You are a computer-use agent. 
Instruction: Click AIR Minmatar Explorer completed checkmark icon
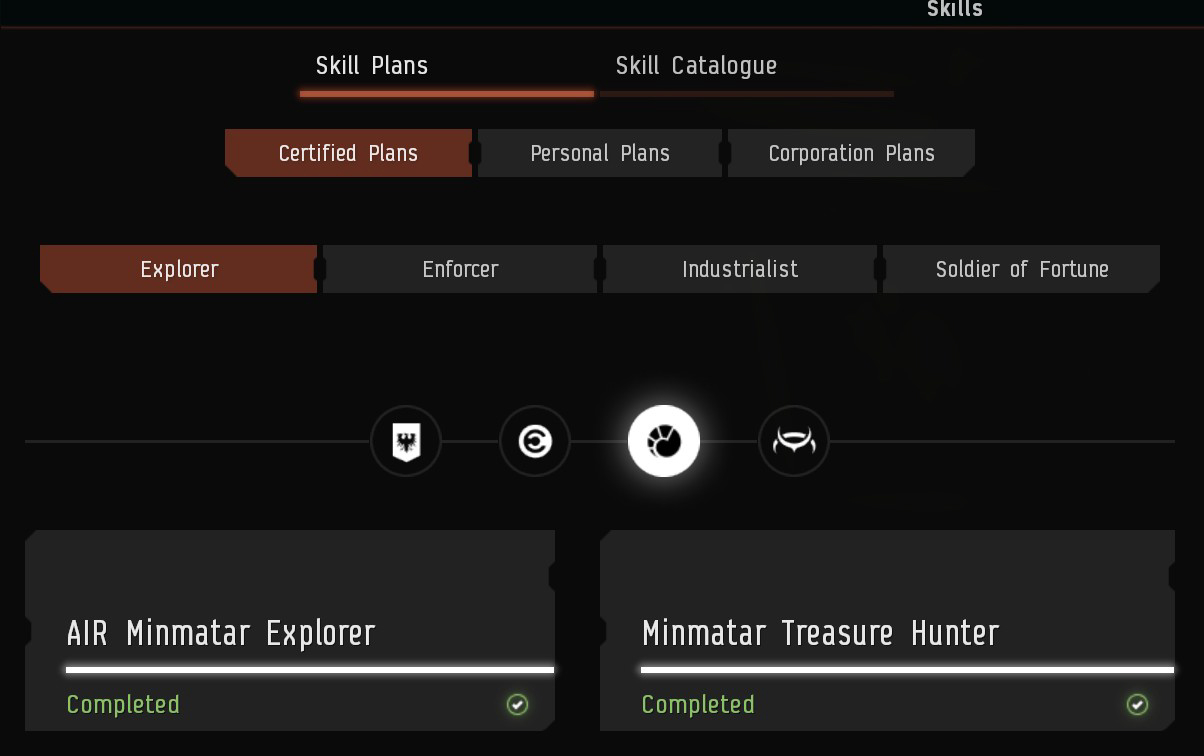pos(517,705)
